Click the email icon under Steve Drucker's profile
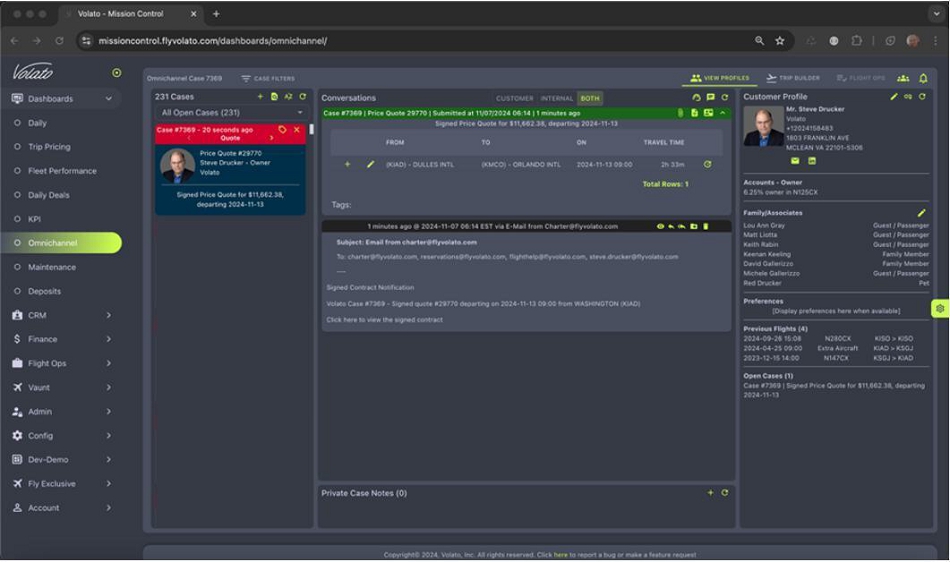Image resolution: width=950 pixels, height=562 pixels. [796, 160]
